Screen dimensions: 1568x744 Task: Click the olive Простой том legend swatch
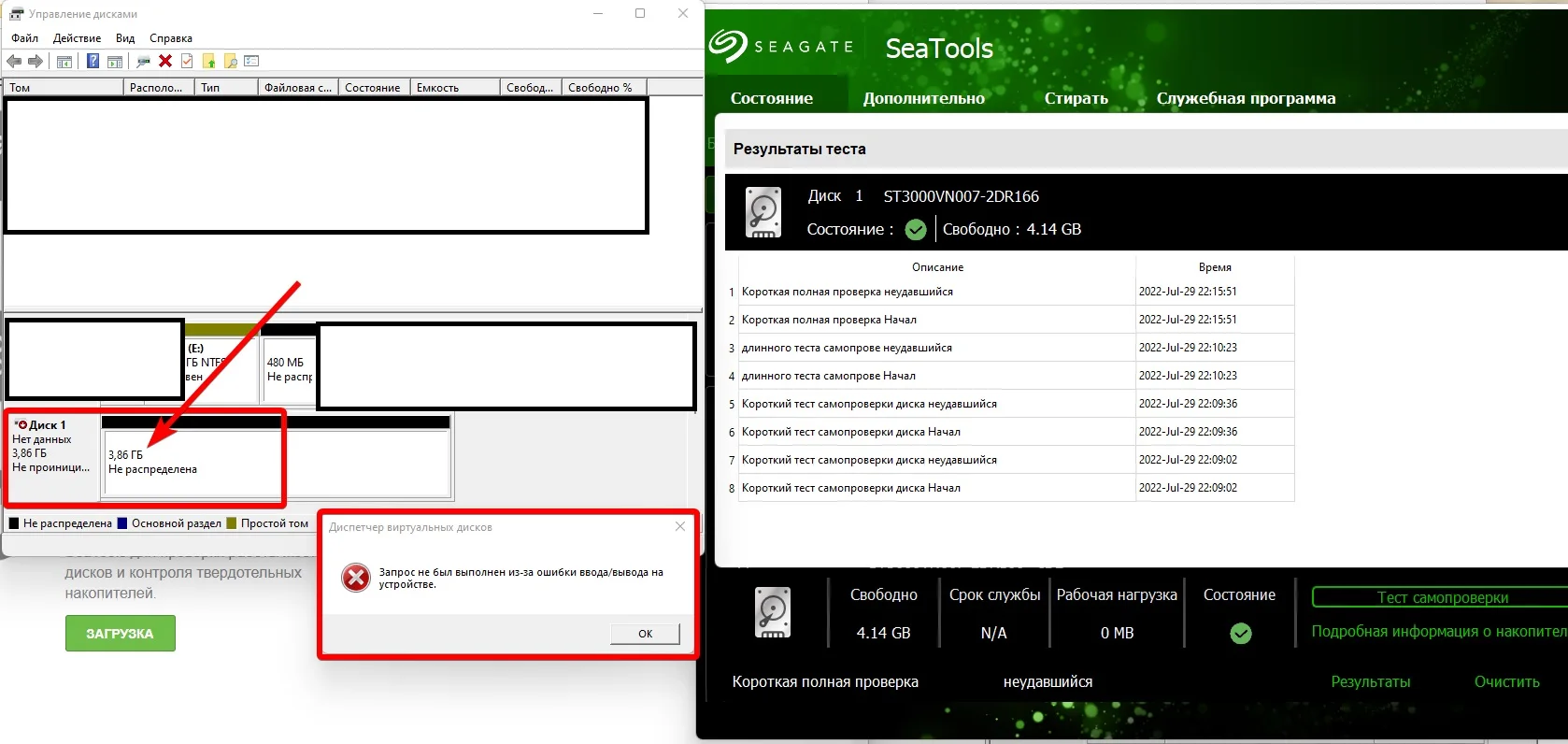232,523
